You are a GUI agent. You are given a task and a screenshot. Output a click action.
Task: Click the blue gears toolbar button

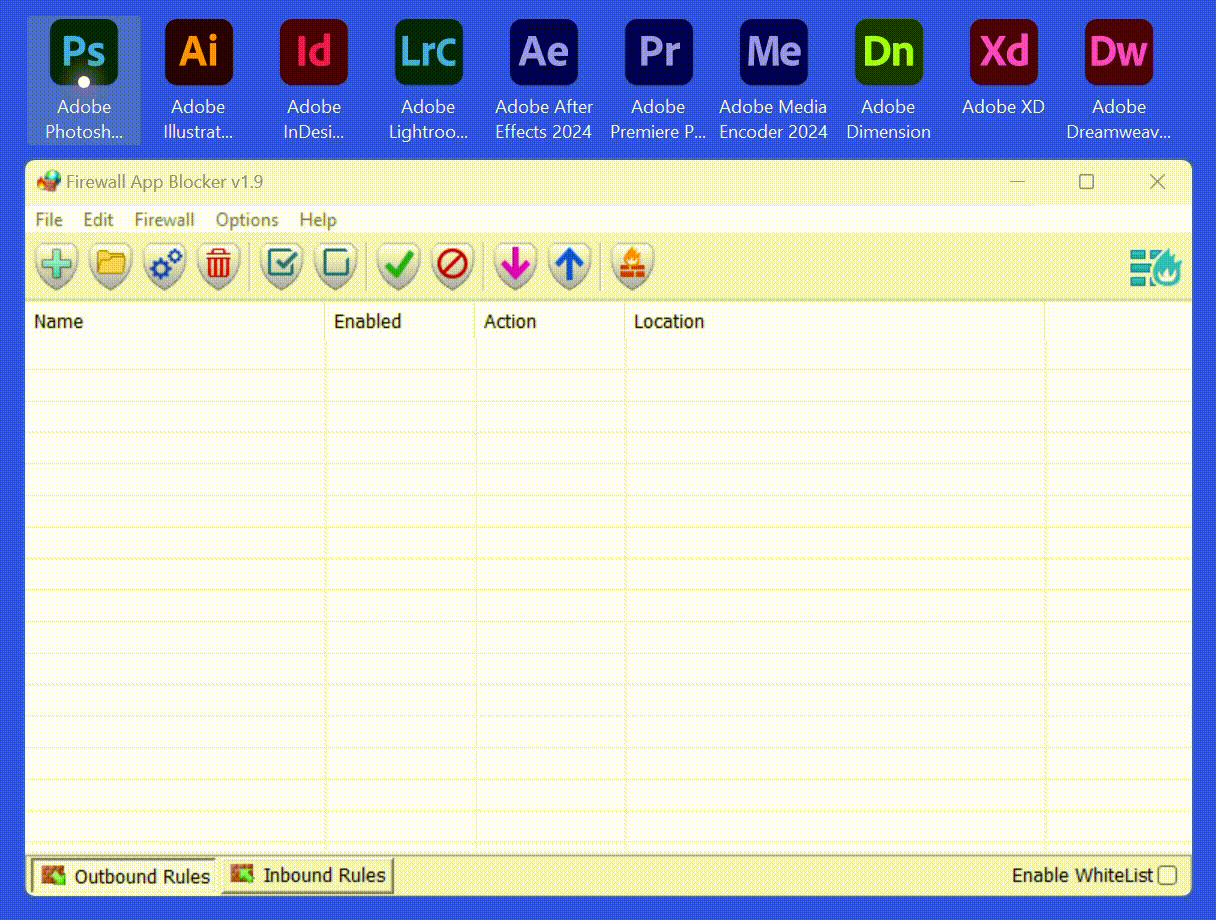click(165, 266)
